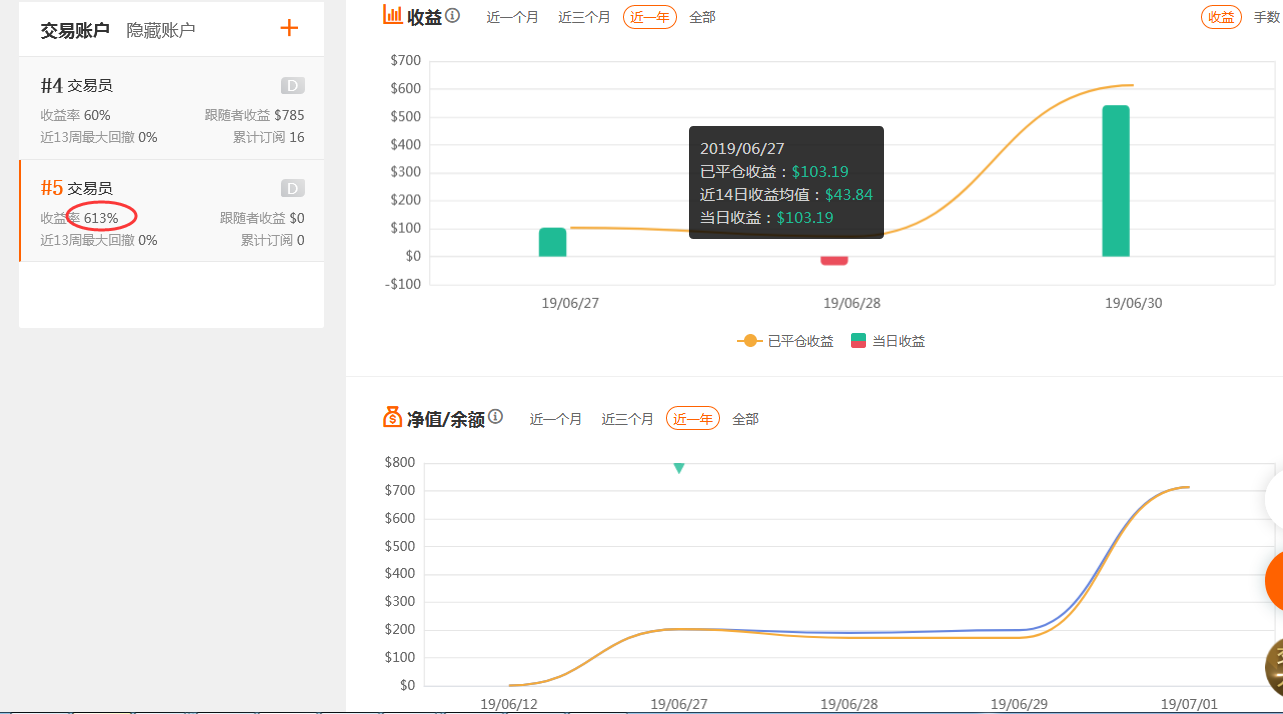Image resolution: width=1283 pixels, height=714 pixels.
Task: Toggle the 当日收益 legend series
Action: (888, 341)
